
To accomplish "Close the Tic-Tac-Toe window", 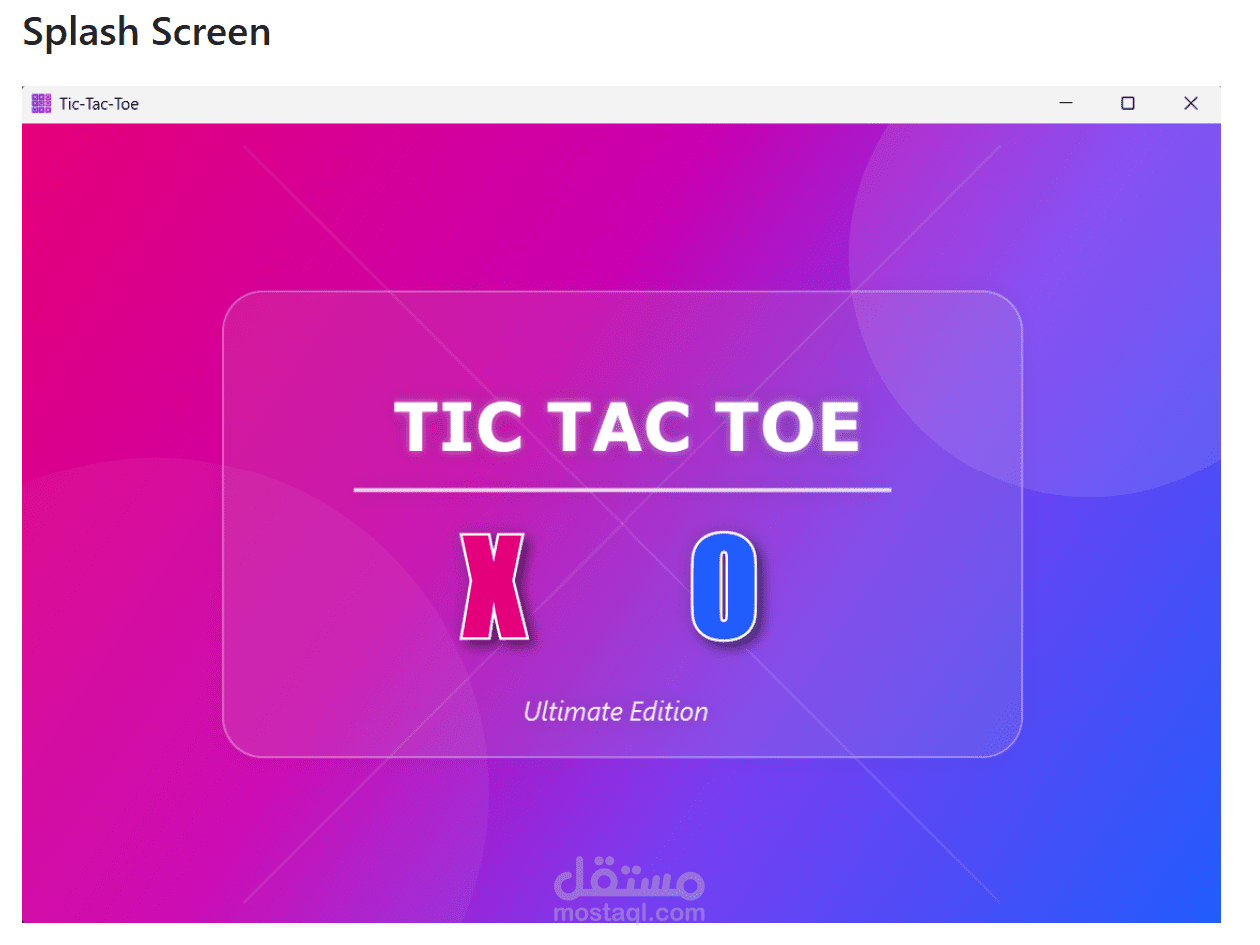I will coord(1190,103).
